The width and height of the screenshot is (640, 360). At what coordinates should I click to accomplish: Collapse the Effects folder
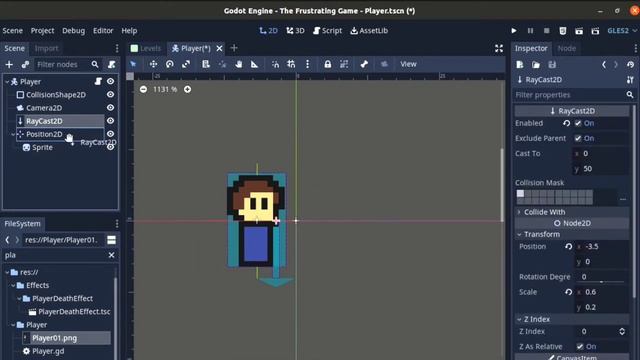point(13,286)
